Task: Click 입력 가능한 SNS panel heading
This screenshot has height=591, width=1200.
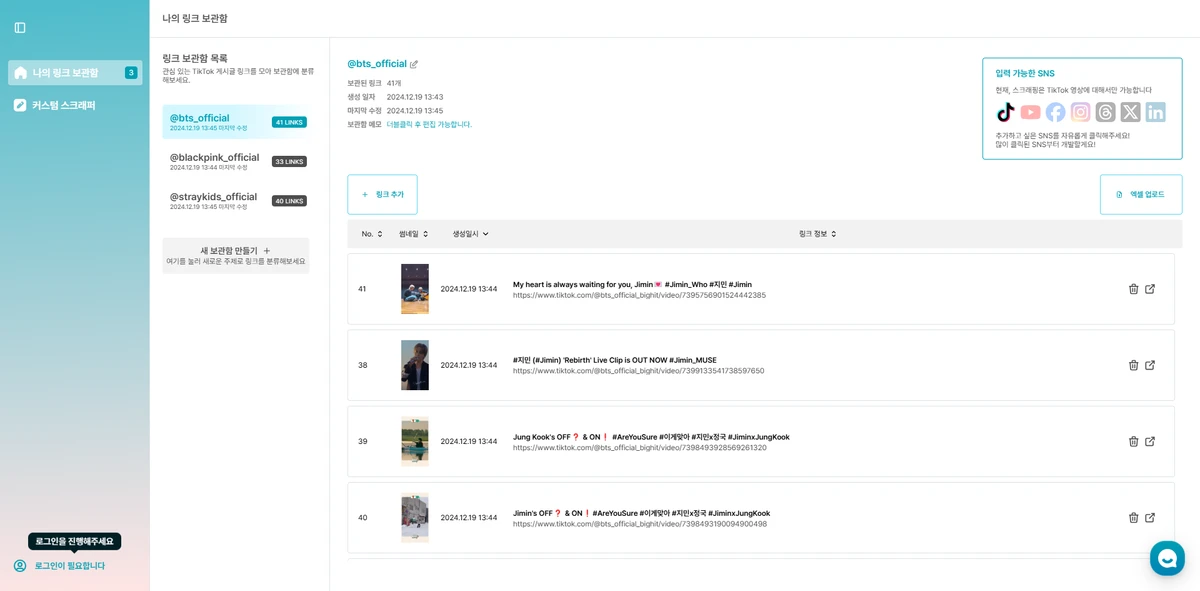Action: tap(1025, 73)
